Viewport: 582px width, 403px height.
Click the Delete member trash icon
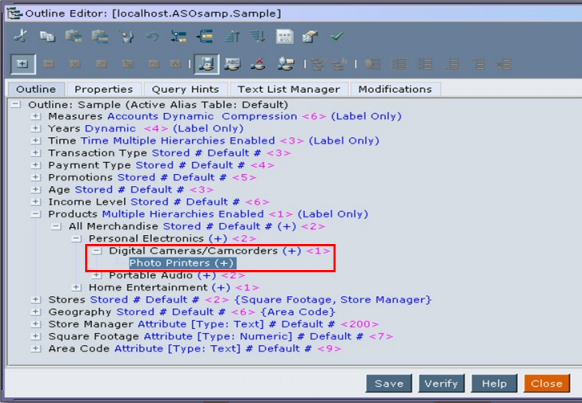tap(126, 36)
